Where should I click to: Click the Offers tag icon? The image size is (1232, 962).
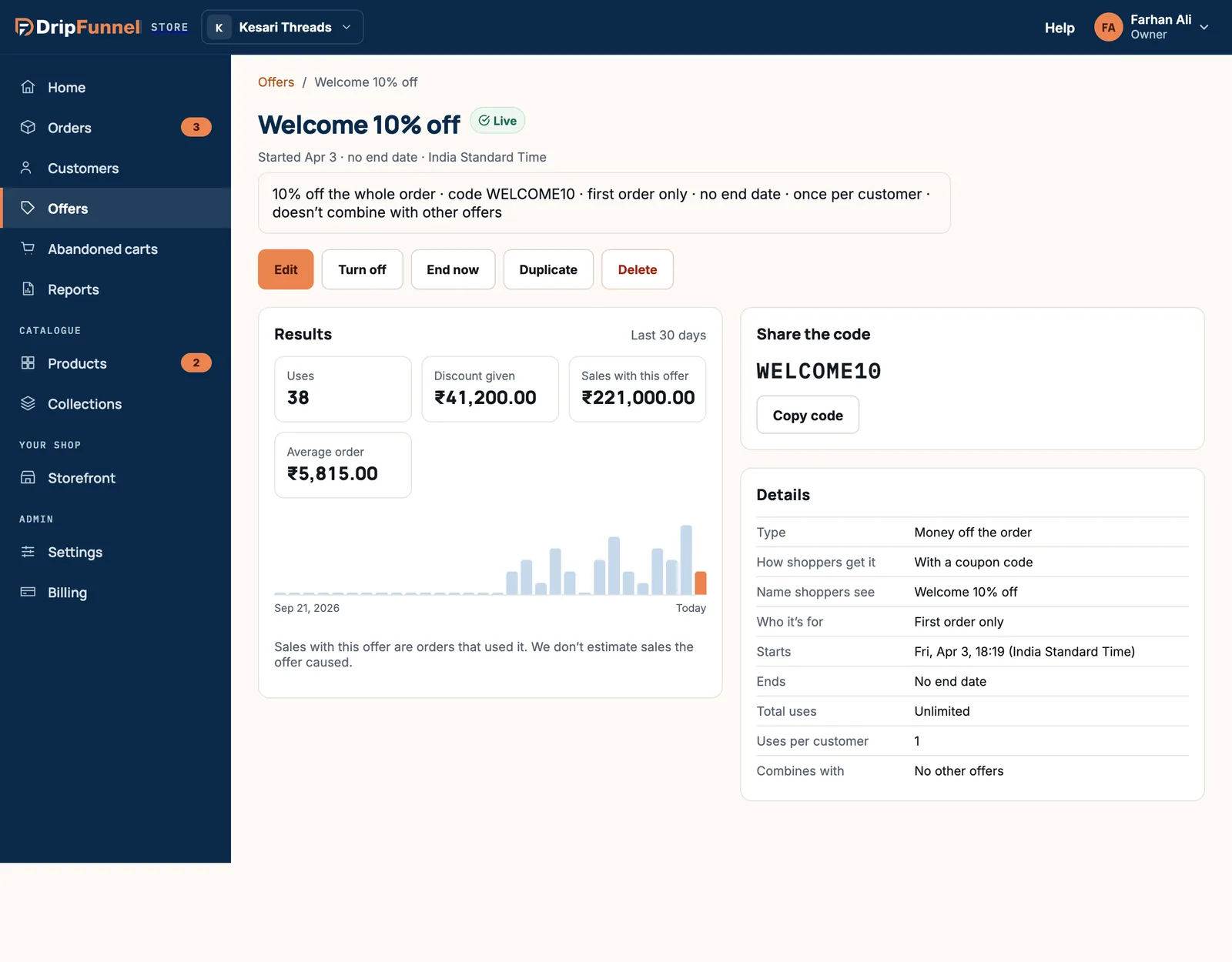(x=28, y=208)
